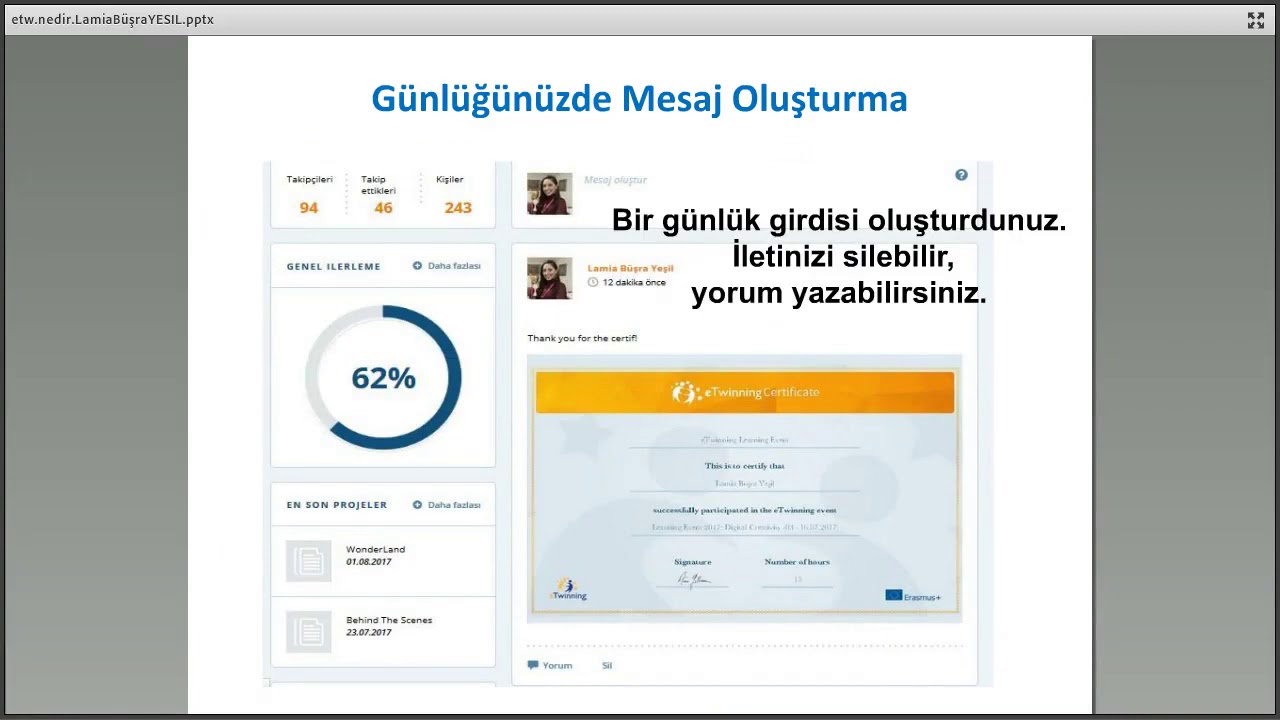Click the eTwinning Certificate orange banner

pos(745,392)
